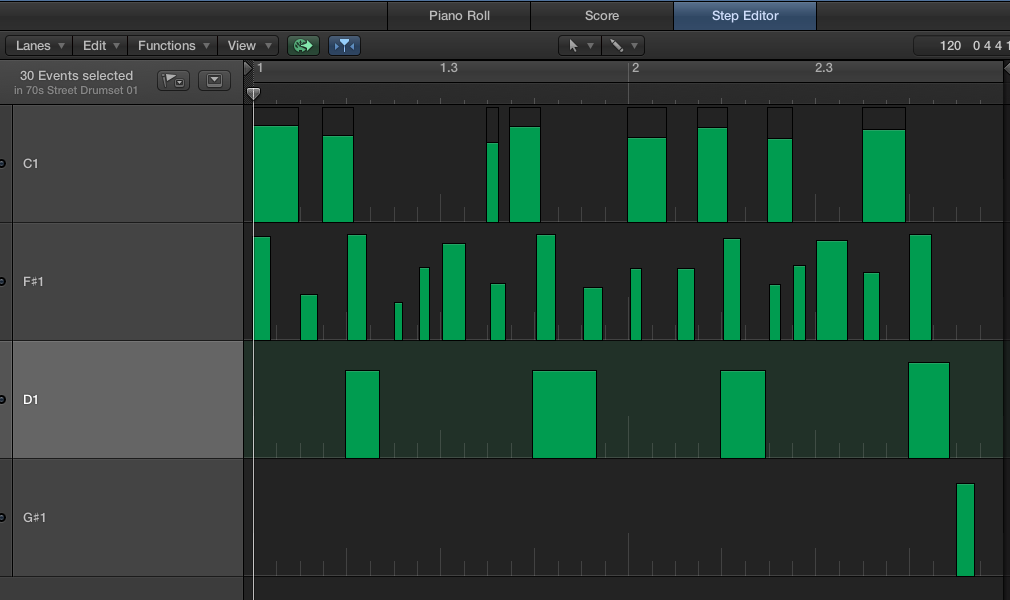Select the Step Editor tab
This screenshot has width=1010, height=600.
tap(745, 16)
